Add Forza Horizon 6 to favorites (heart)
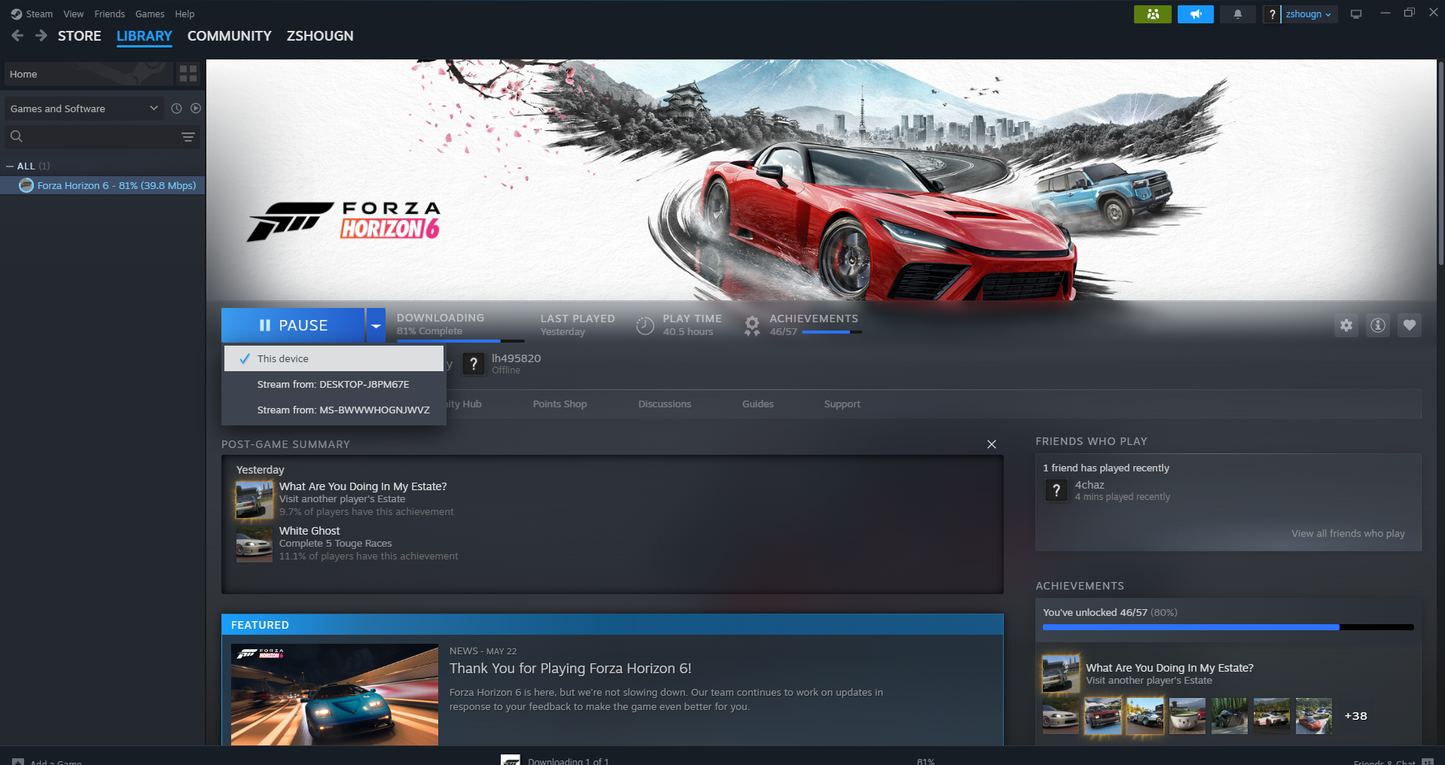 click(1410, 325)
